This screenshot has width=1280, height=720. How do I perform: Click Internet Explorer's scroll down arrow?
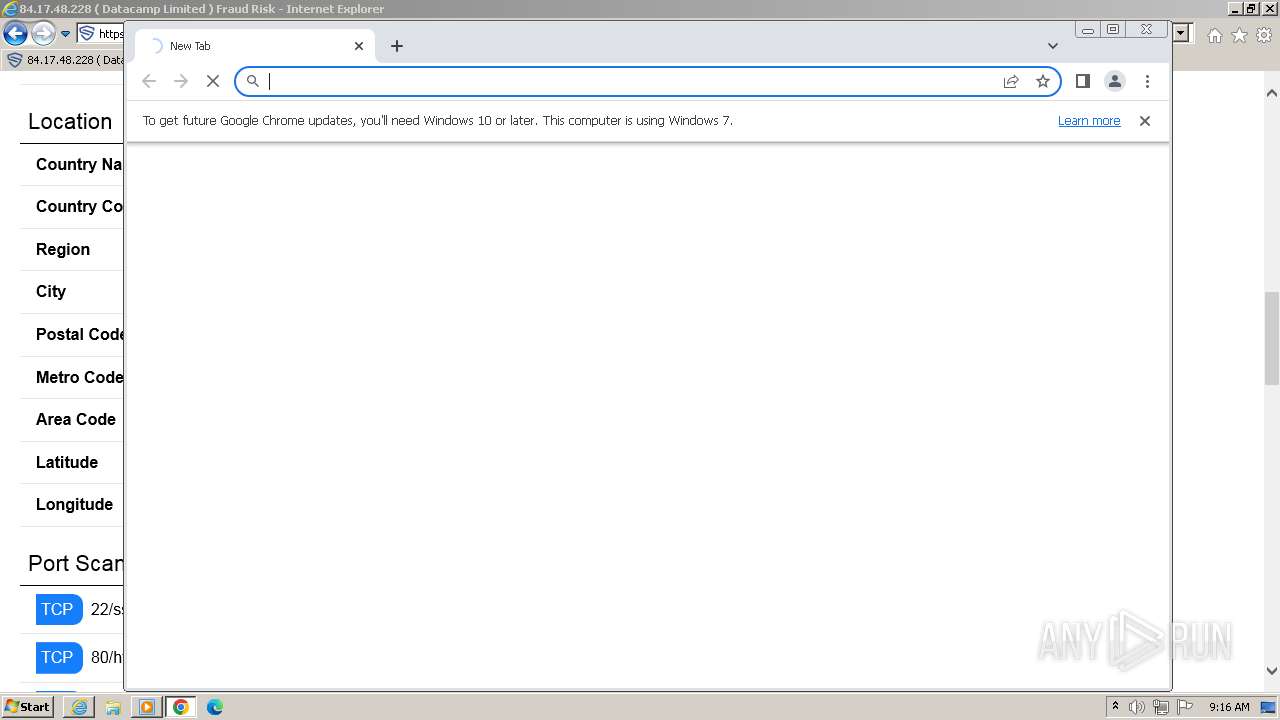(x=1272, y=671)
